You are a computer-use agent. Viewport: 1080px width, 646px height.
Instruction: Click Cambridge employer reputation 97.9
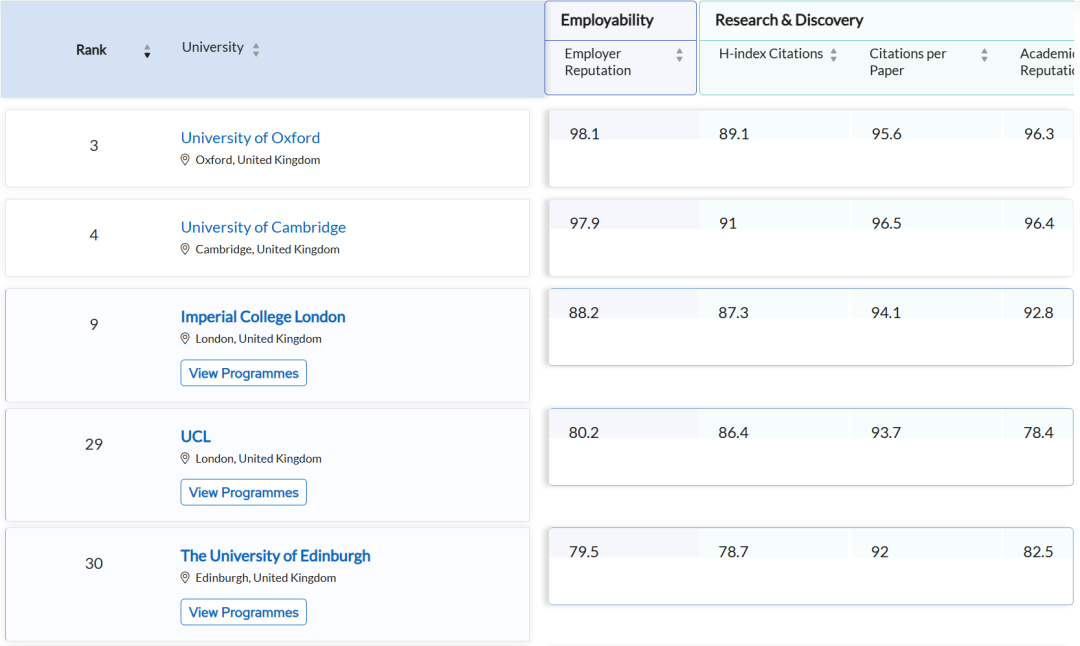[x=584, y=224]
